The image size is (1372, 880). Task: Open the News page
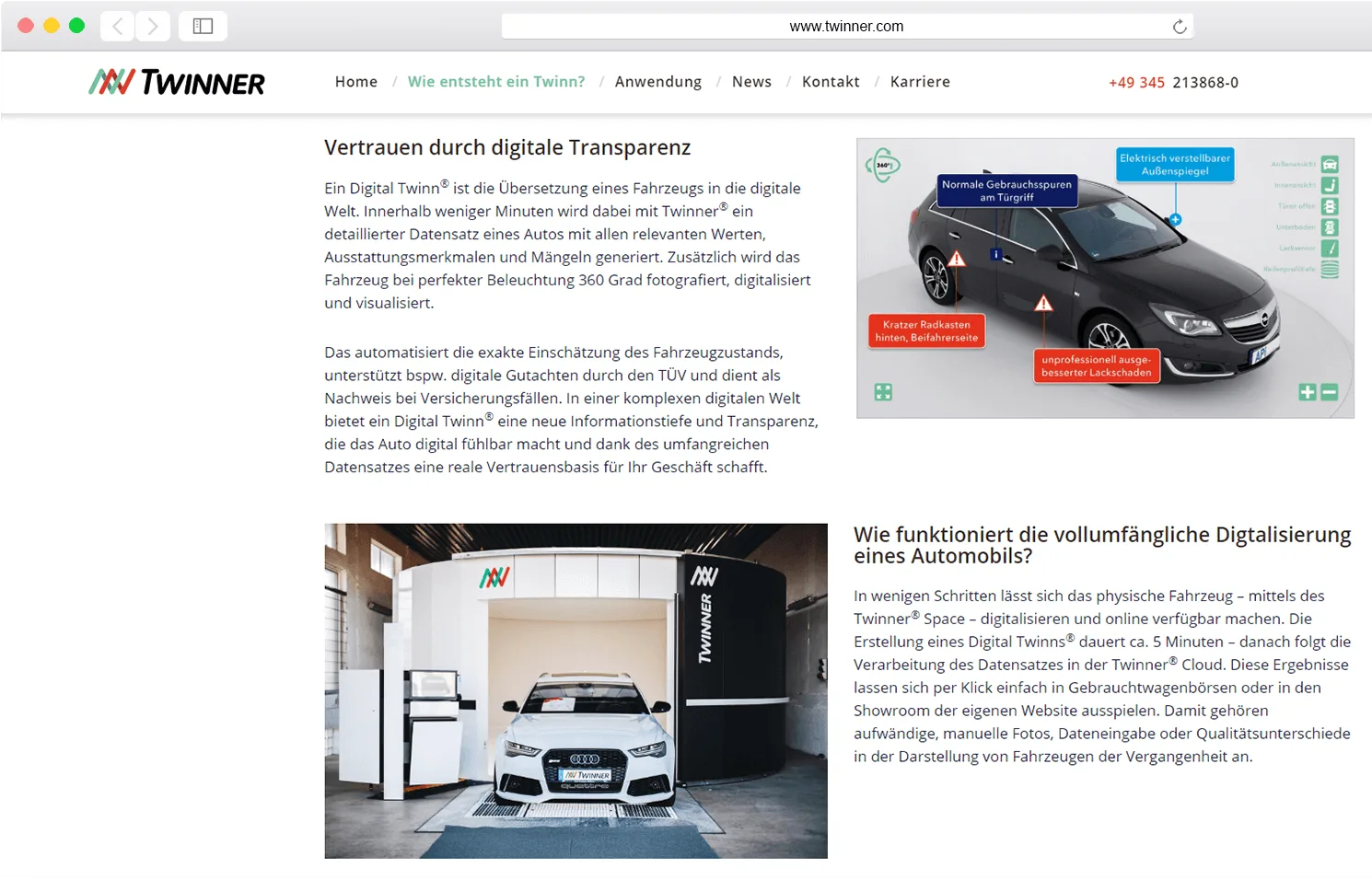pos(751,82)
